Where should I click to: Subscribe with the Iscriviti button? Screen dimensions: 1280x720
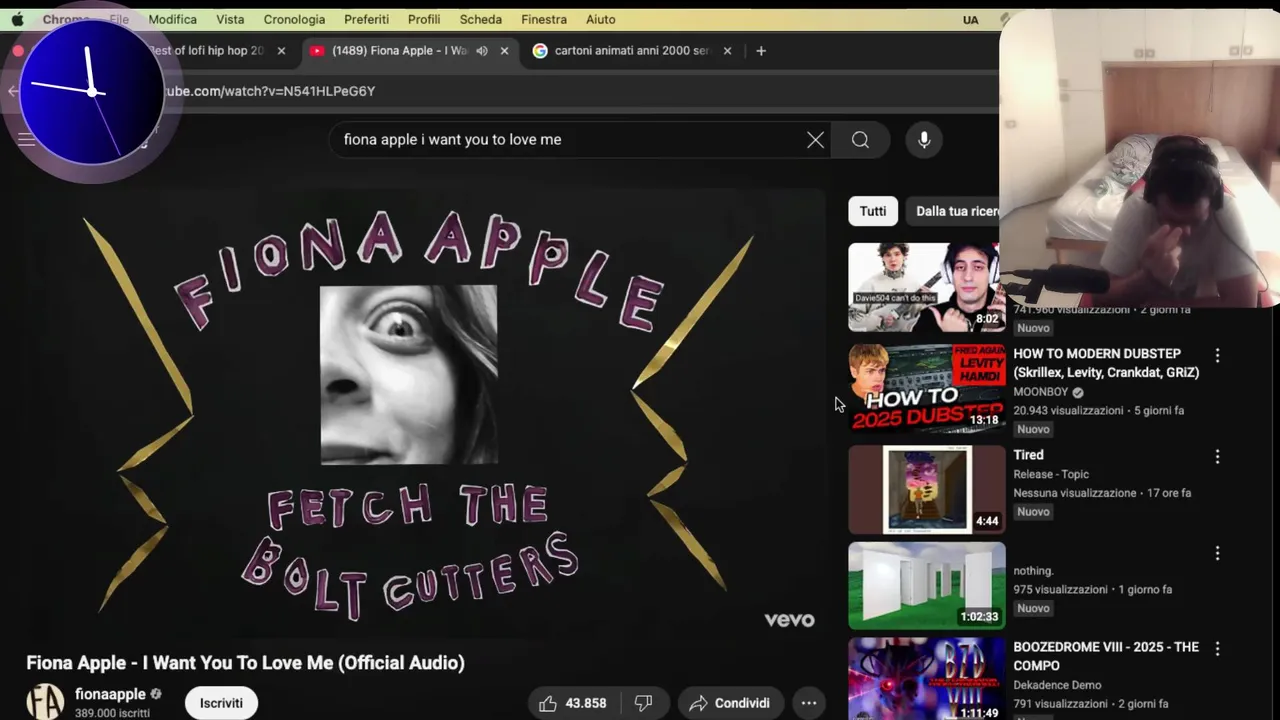pyautogui.click(x=221, y=703)
